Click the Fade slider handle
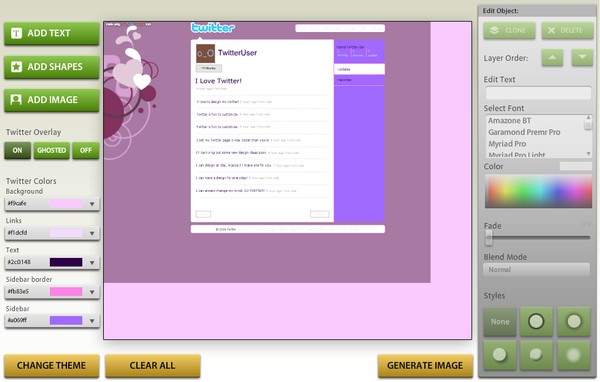This screenshot has height=382, width=600. coord(489,238)
